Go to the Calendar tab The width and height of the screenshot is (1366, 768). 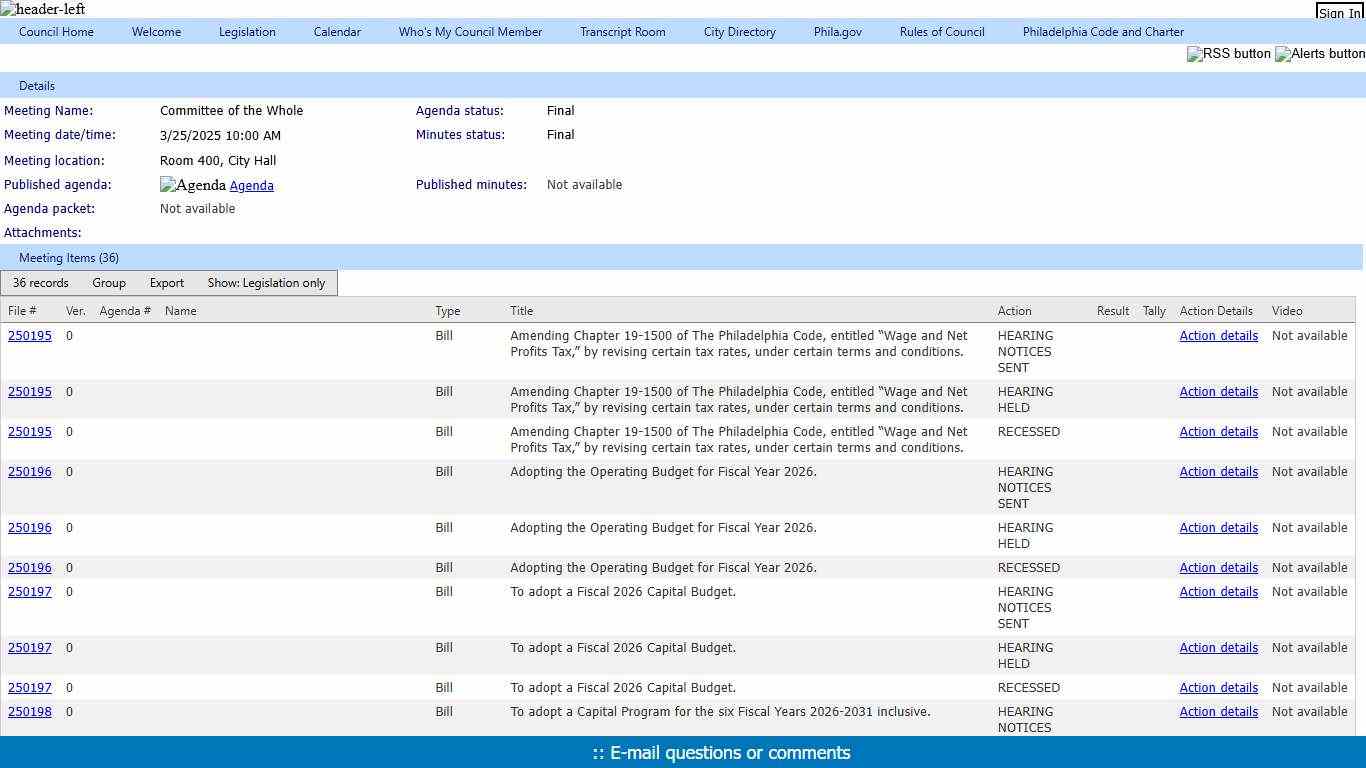pyautogui.click(x=337, y=32)
